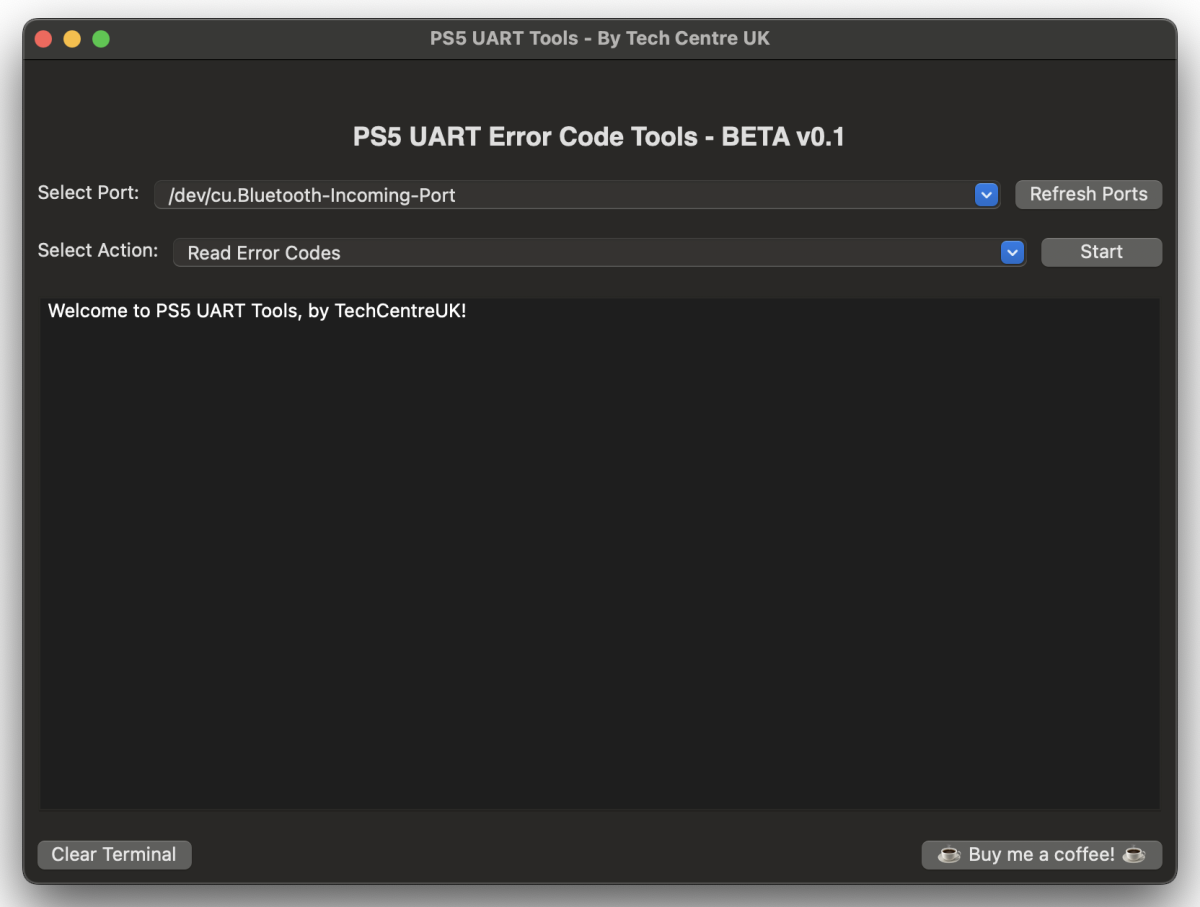Hit Start to run the selected action
1200x907 pixels.
coord(1101,251)
